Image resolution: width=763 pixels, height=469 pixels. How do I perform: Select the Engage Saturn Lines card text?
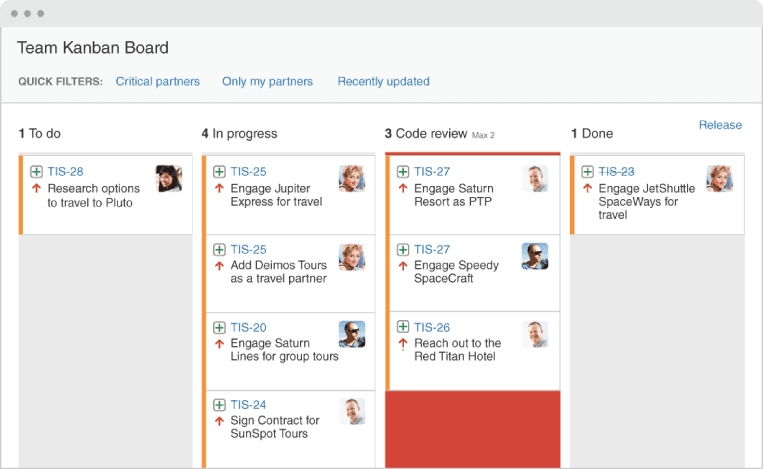coord(284,350)
